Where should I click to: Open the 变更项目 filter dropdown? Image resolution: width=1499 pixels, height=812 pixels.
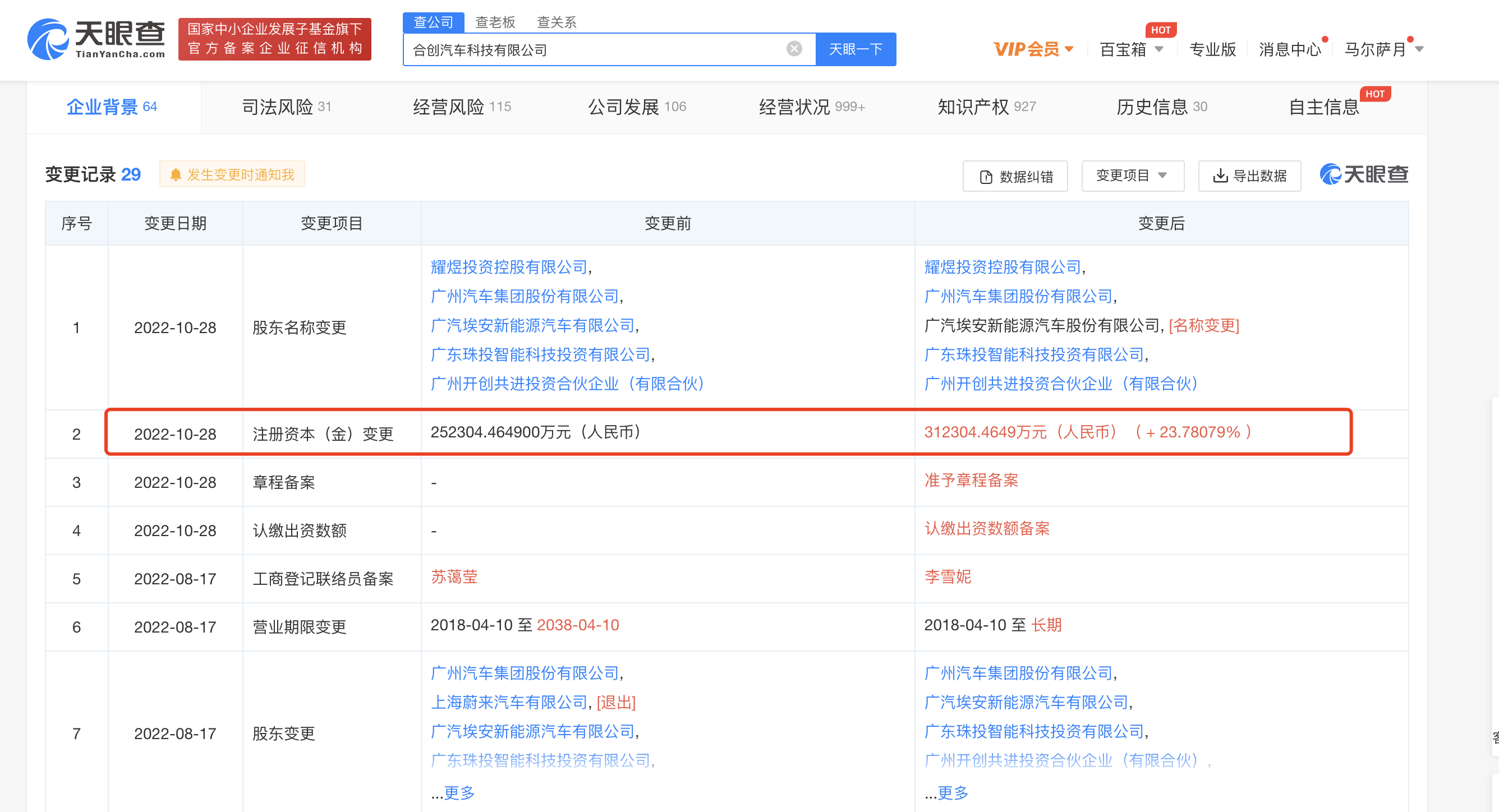(x=1133, y=176)
